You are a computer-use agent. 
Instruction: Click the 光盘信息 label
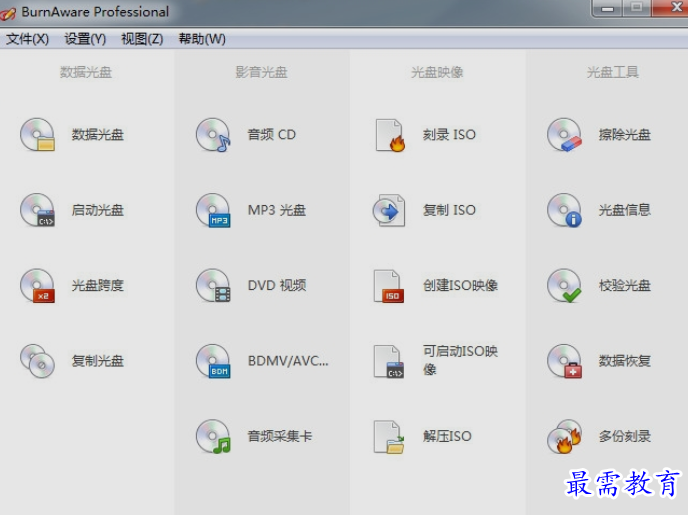(x=624, y=210)
